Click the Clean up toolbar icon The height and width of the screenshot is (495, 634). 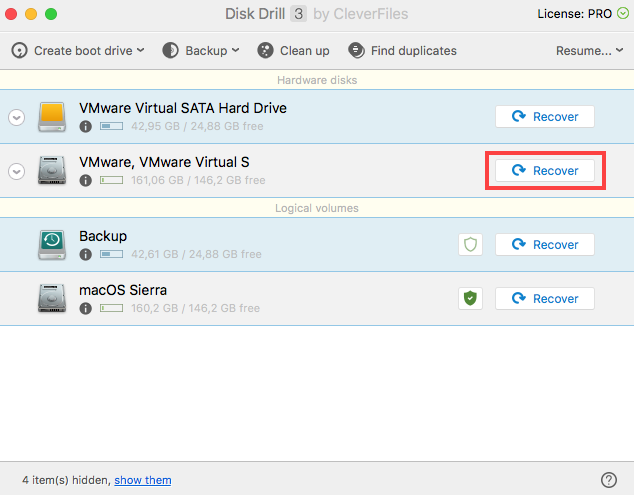[265, 51]
